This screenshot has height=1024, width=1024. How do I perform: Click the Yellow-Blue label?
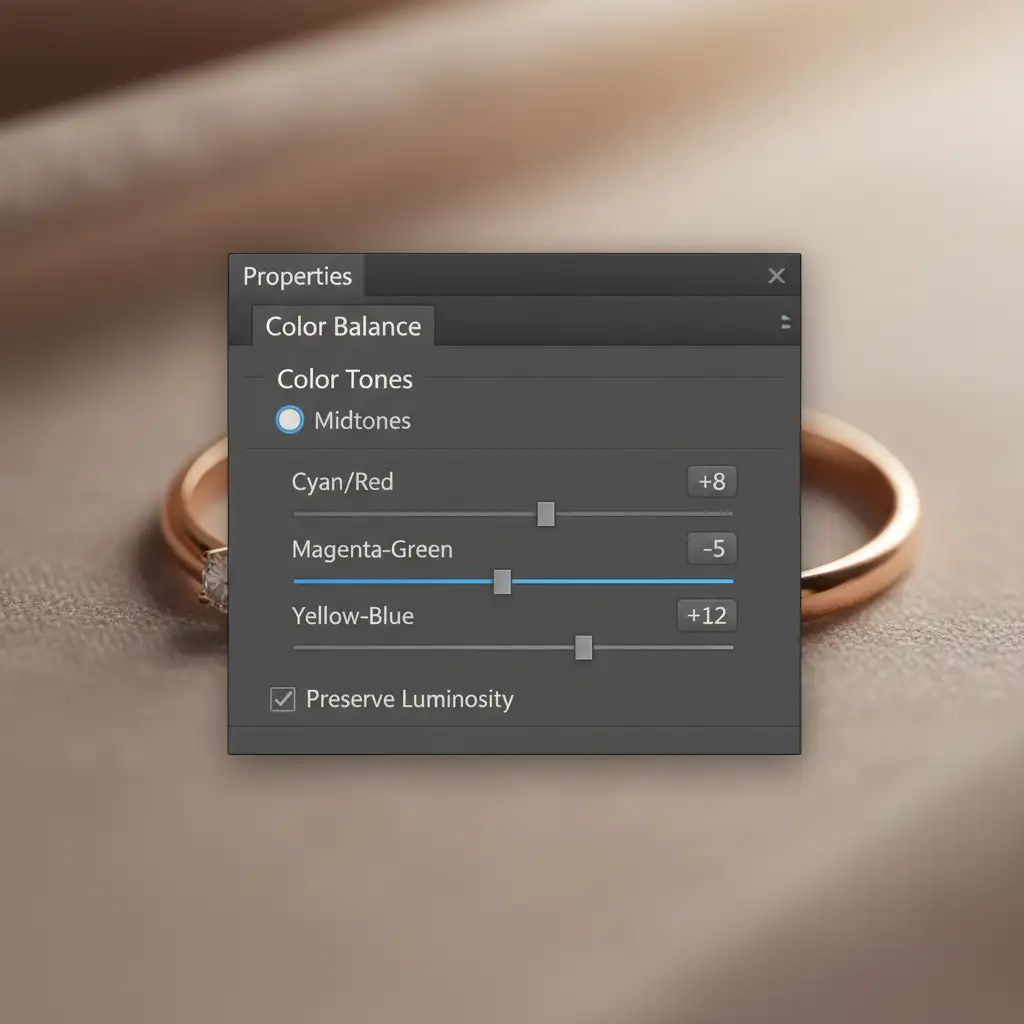[x=352, y=616]
